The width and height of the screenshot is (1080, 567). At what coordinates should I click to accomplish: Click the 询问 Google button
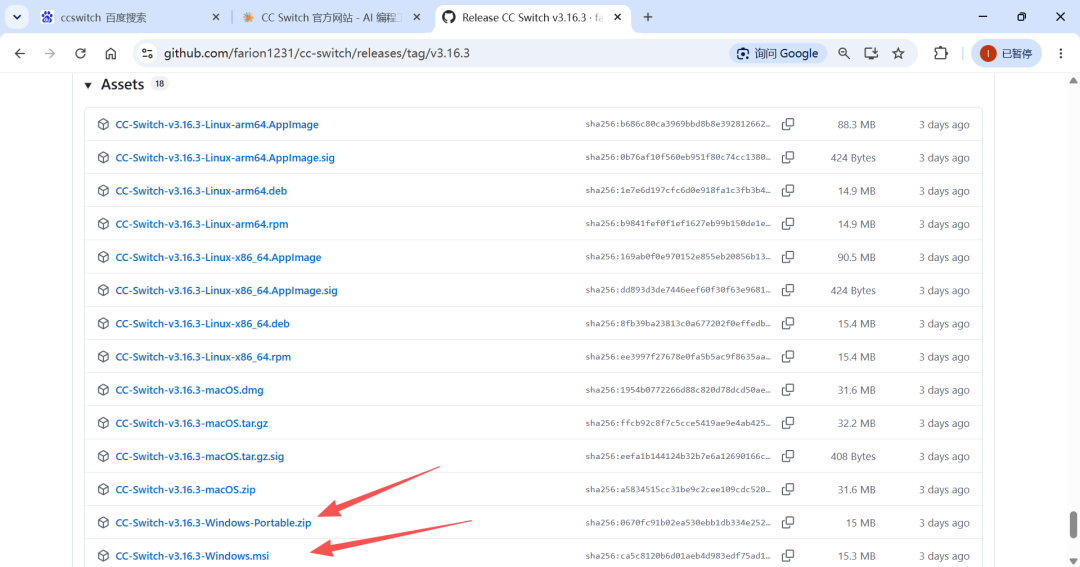point(778,53)
